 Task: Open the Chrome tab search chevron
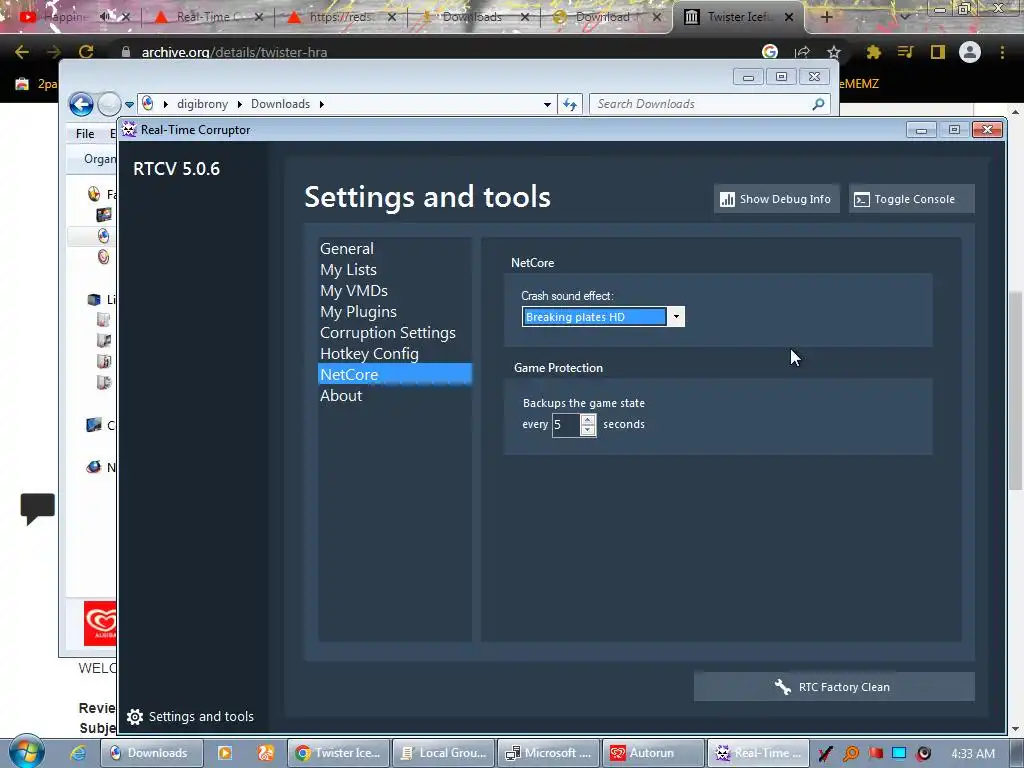[904, 17]
